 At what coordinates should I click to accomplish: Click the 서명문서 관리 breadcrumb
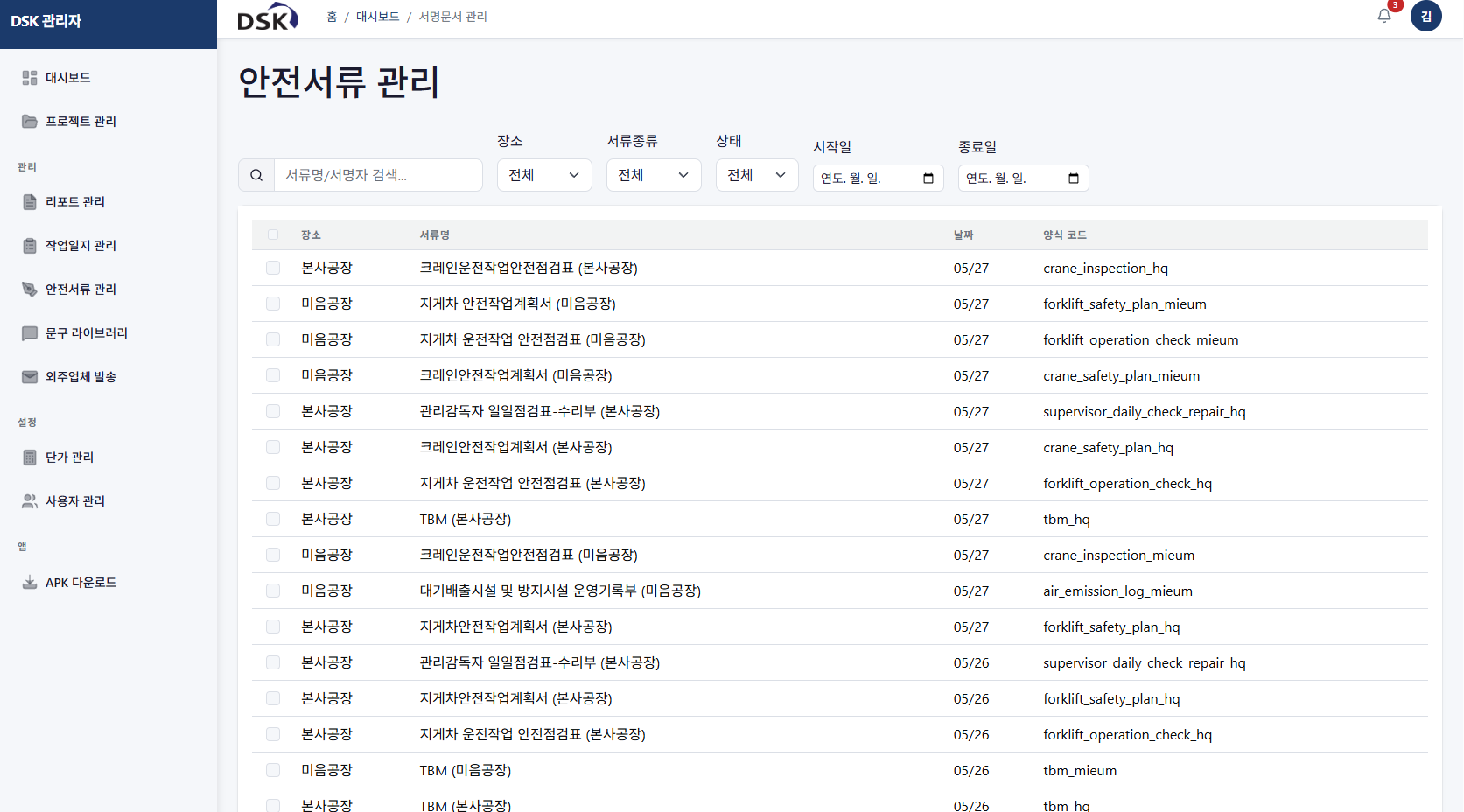click(x=453, y=17)
